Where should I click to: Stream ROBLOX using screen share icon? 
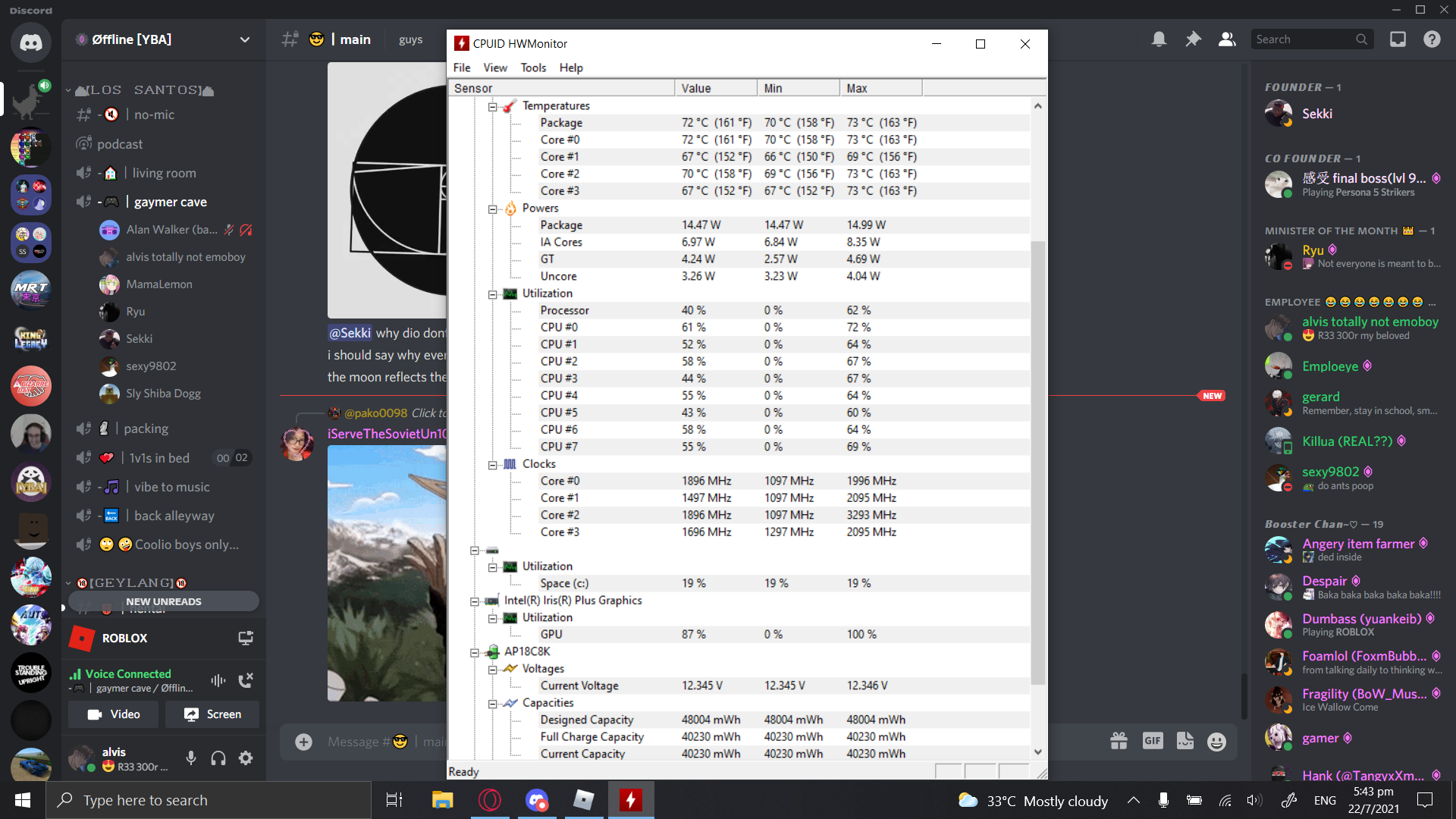(246, 638)
